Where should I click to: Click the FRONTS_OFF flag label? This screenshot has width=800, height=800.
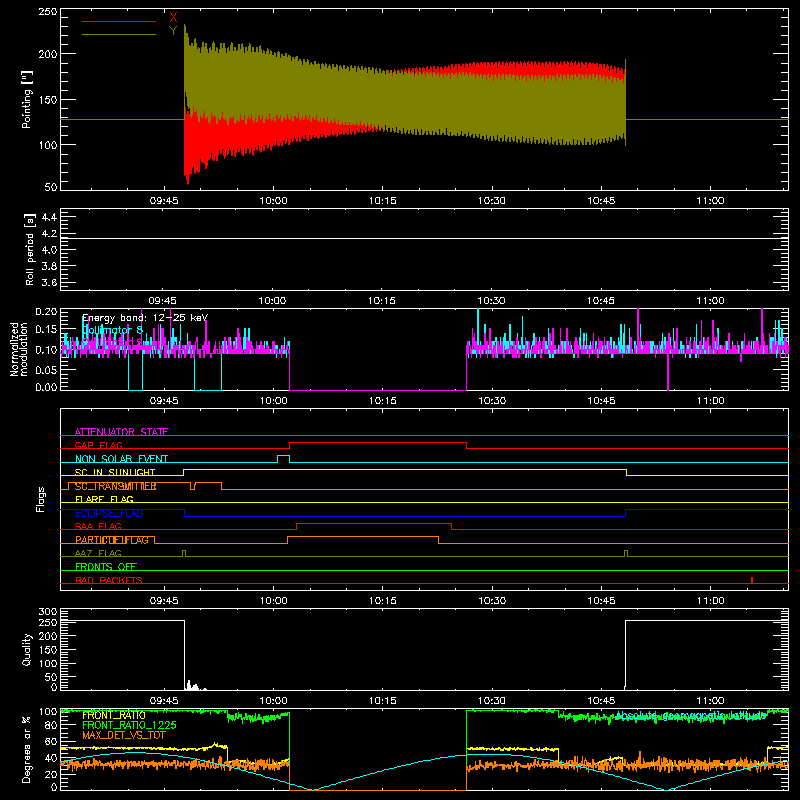pos(106,566)
